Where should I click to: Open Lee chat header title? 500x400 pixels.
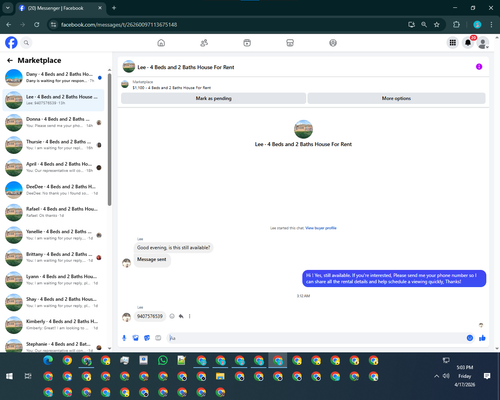coord(186,67)
